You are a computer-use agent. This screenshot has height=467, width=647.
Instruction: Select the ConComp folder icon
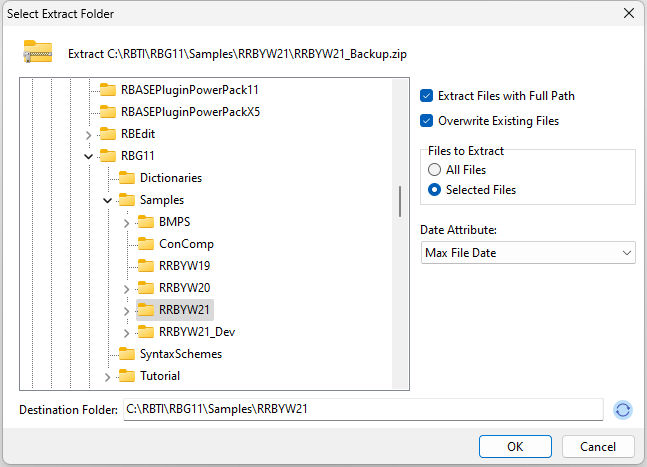click(x=146, y=244)
